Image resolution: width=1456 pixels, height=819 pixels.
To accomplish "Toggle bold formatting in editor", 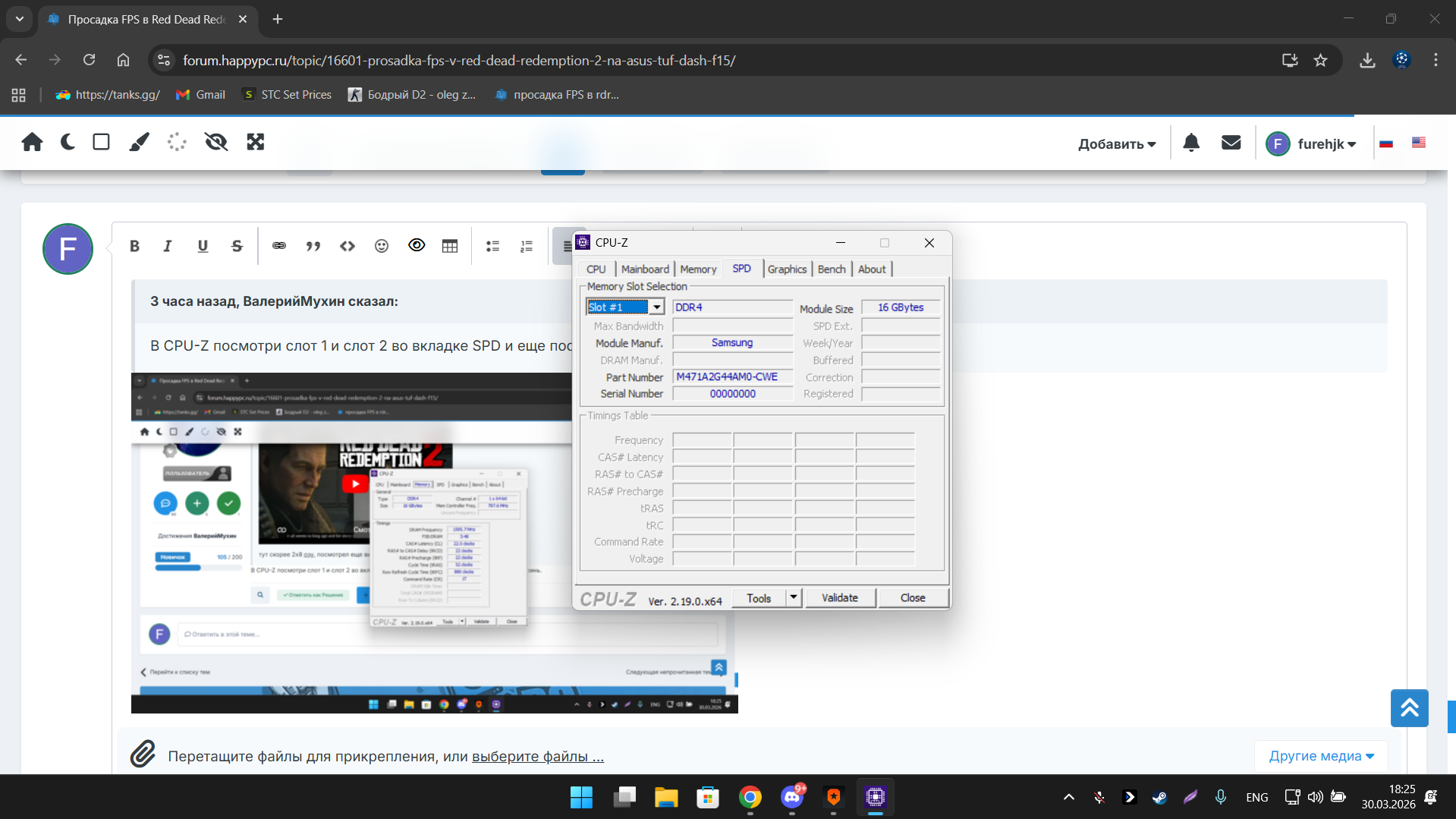I will tap(134, 246).
